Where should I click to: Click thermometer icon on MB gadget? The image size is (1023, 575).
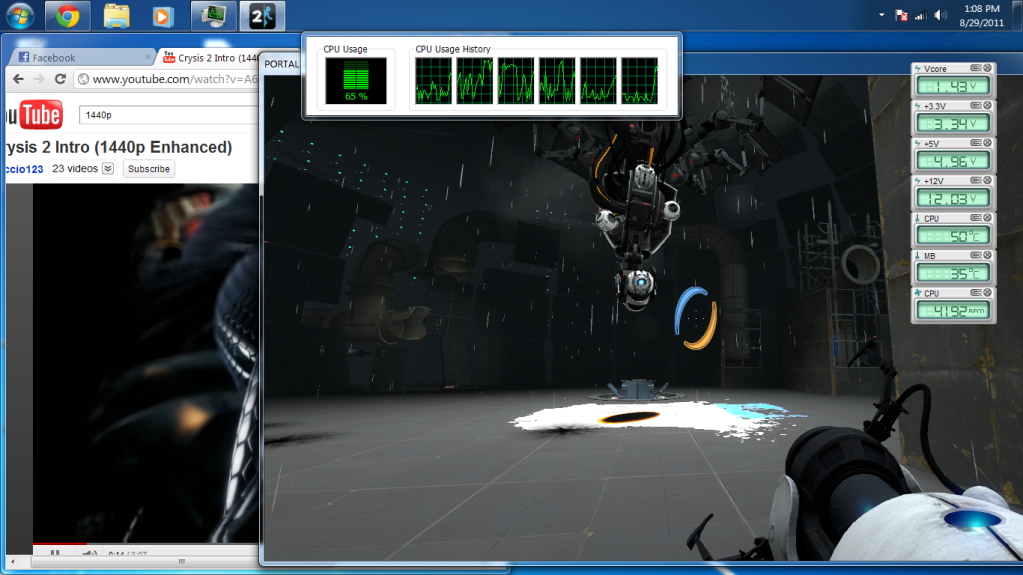[x=918, y=256]
